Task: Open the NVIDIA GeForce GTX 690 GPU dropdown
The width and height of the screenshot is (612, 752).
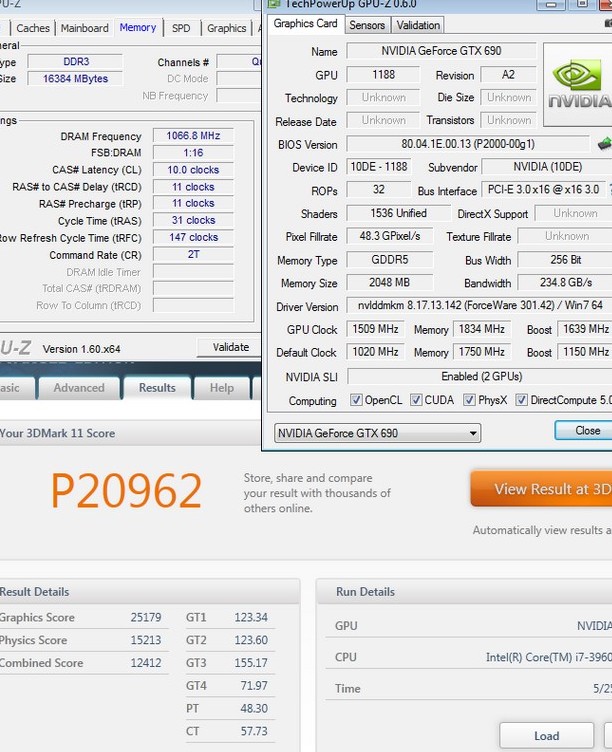Action: pyautogui.click(x=377, y=433)
